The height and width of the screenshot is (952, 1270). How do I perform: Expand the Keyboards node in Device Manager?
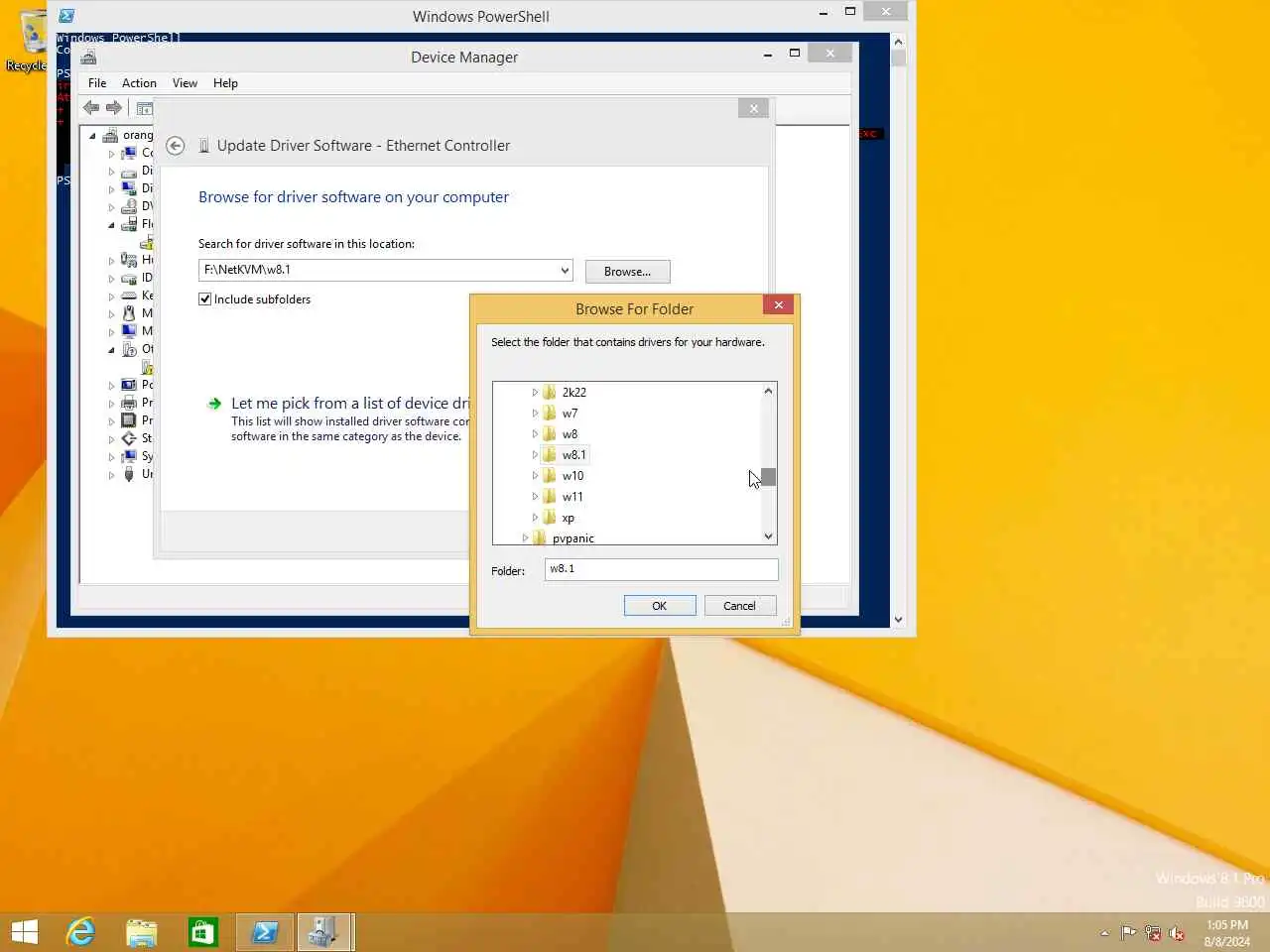(111, 296)
